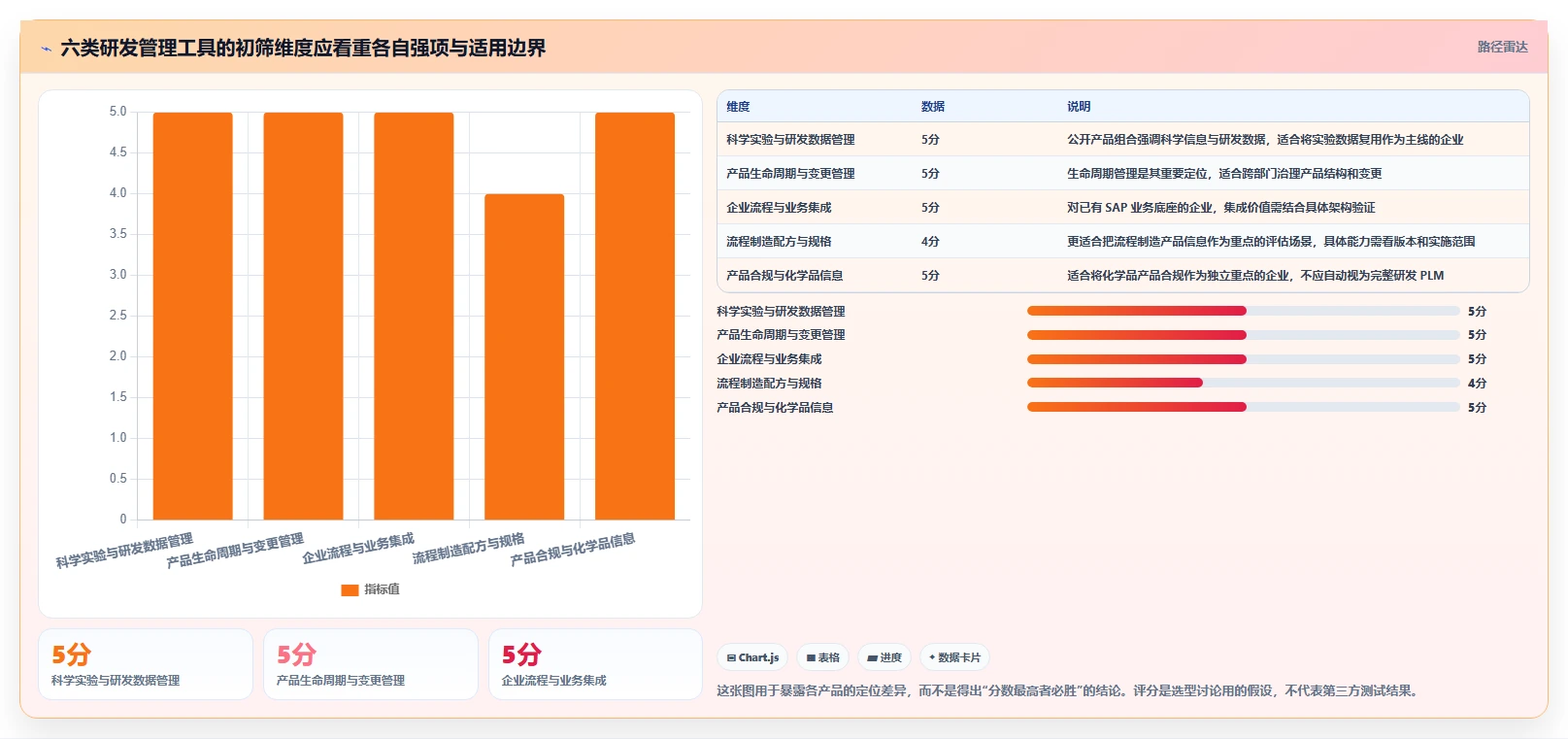The width and height of the screenshot is (1568, 739).
Task: Click table cell 产品生命周期与变更管理
Action: tap(790, 174)
